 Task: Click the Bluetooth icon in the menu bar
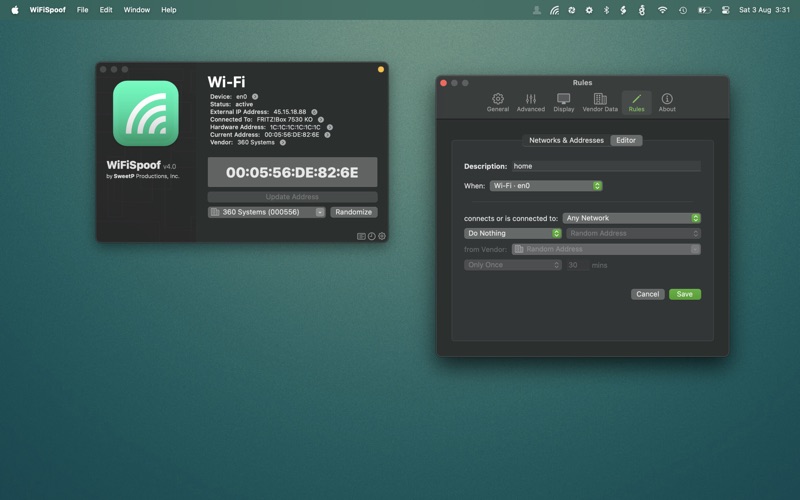tap(606, 10)
